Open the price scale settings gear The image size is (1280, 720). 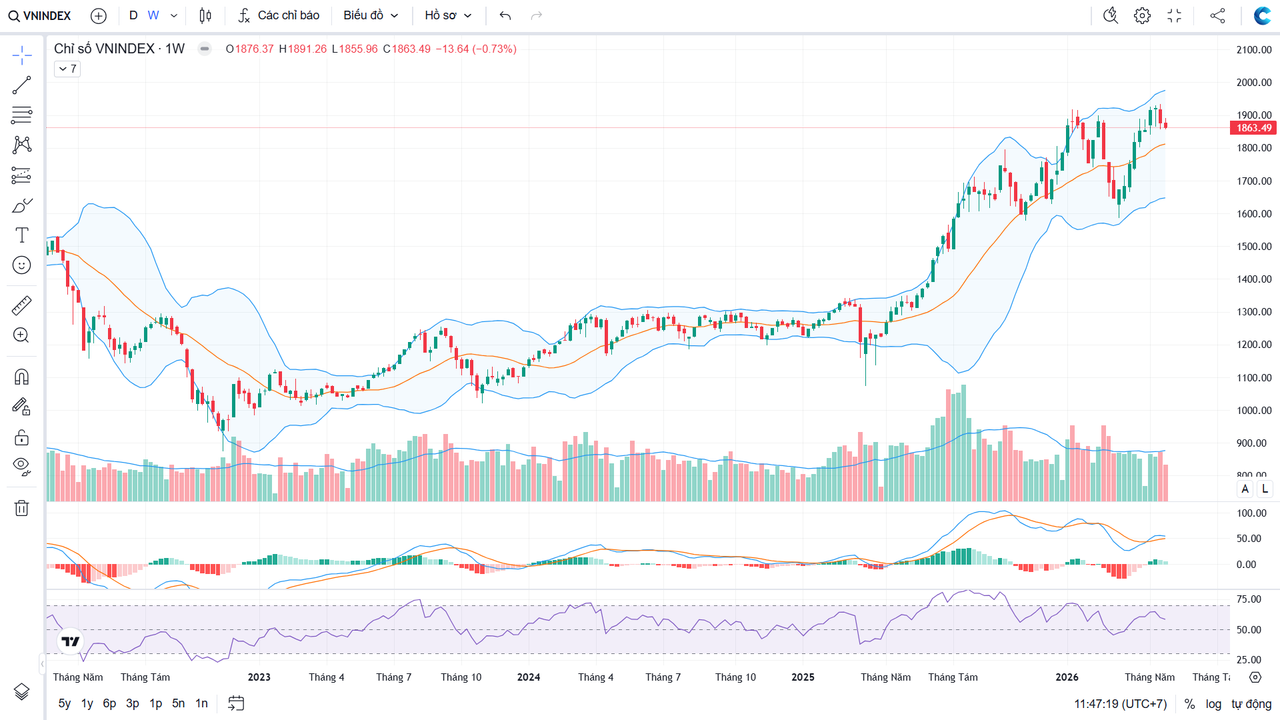[1255, 677]
